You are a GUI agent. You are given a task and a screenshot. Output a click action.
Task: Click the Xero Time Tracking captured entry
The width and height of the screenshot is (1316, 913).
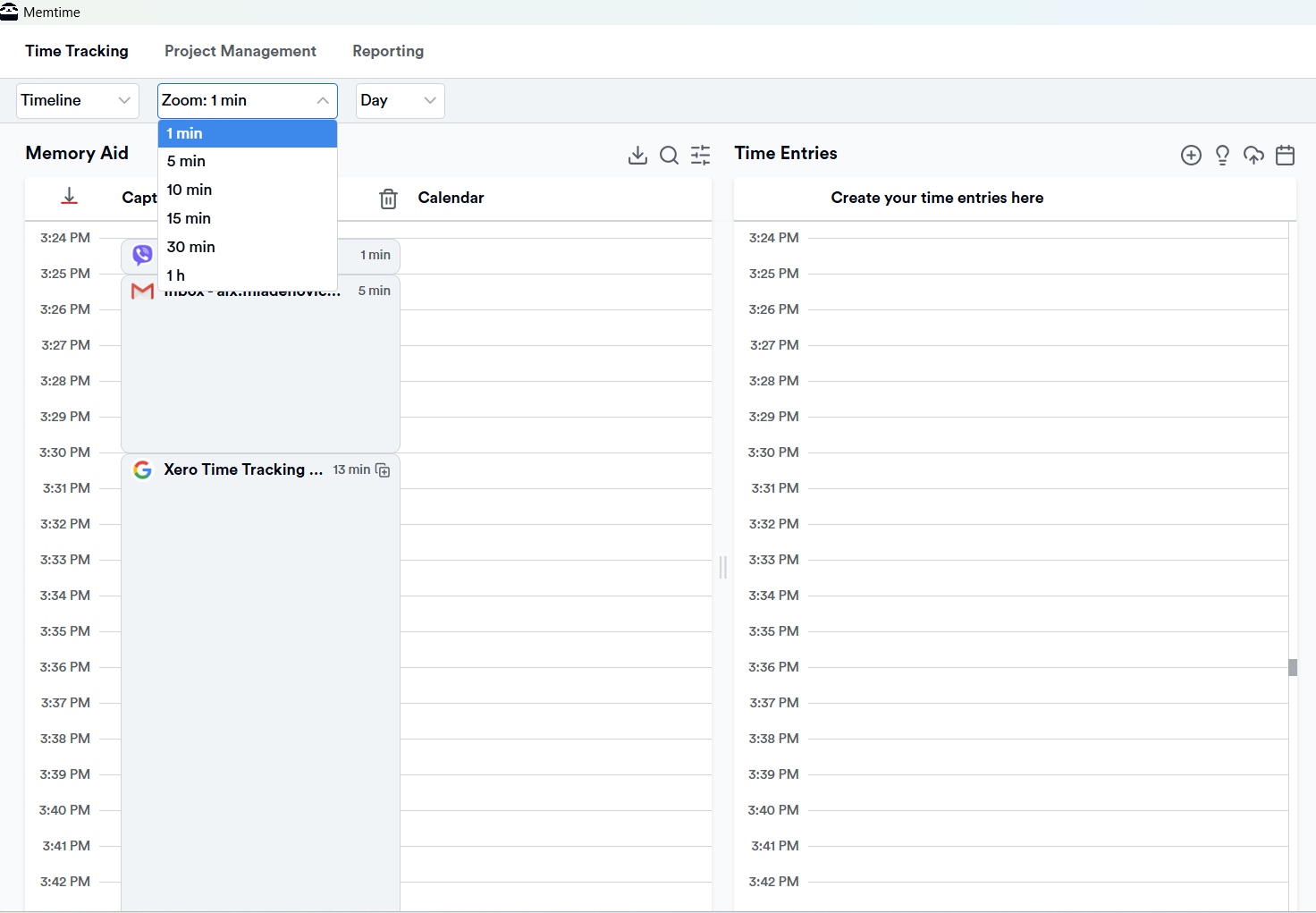pos(243,469)
